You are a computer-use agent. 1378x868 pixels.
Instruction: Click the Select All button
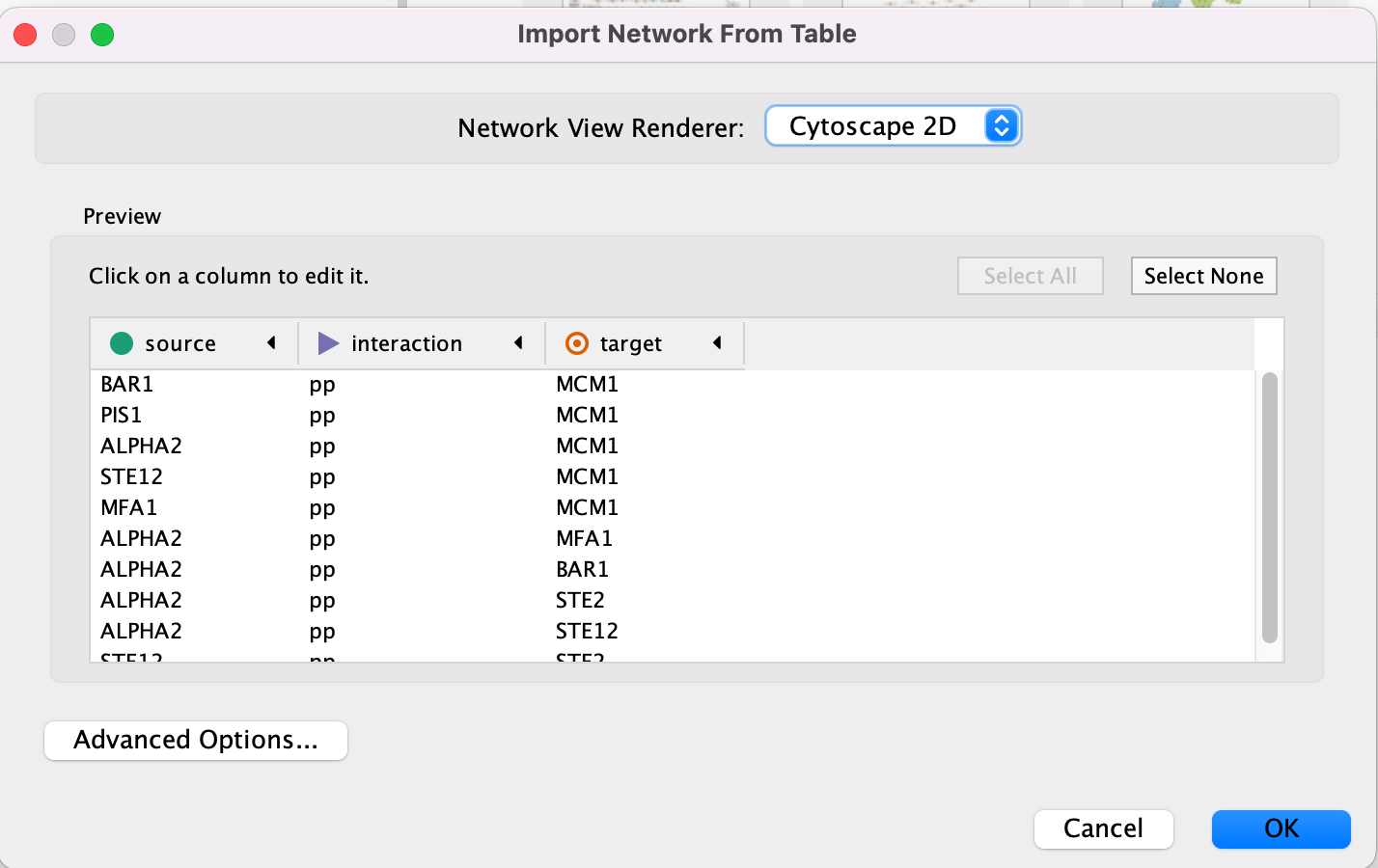pos(1030,276)
